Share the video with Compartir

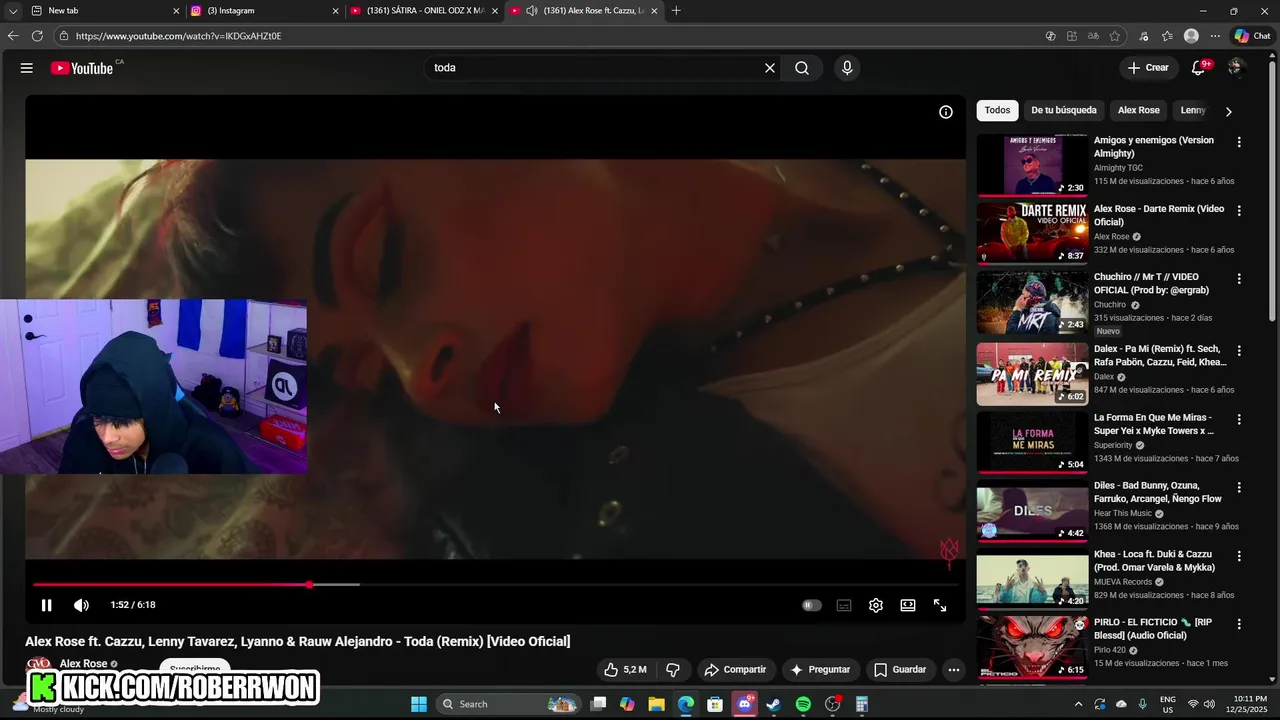(x=735, y=670)
